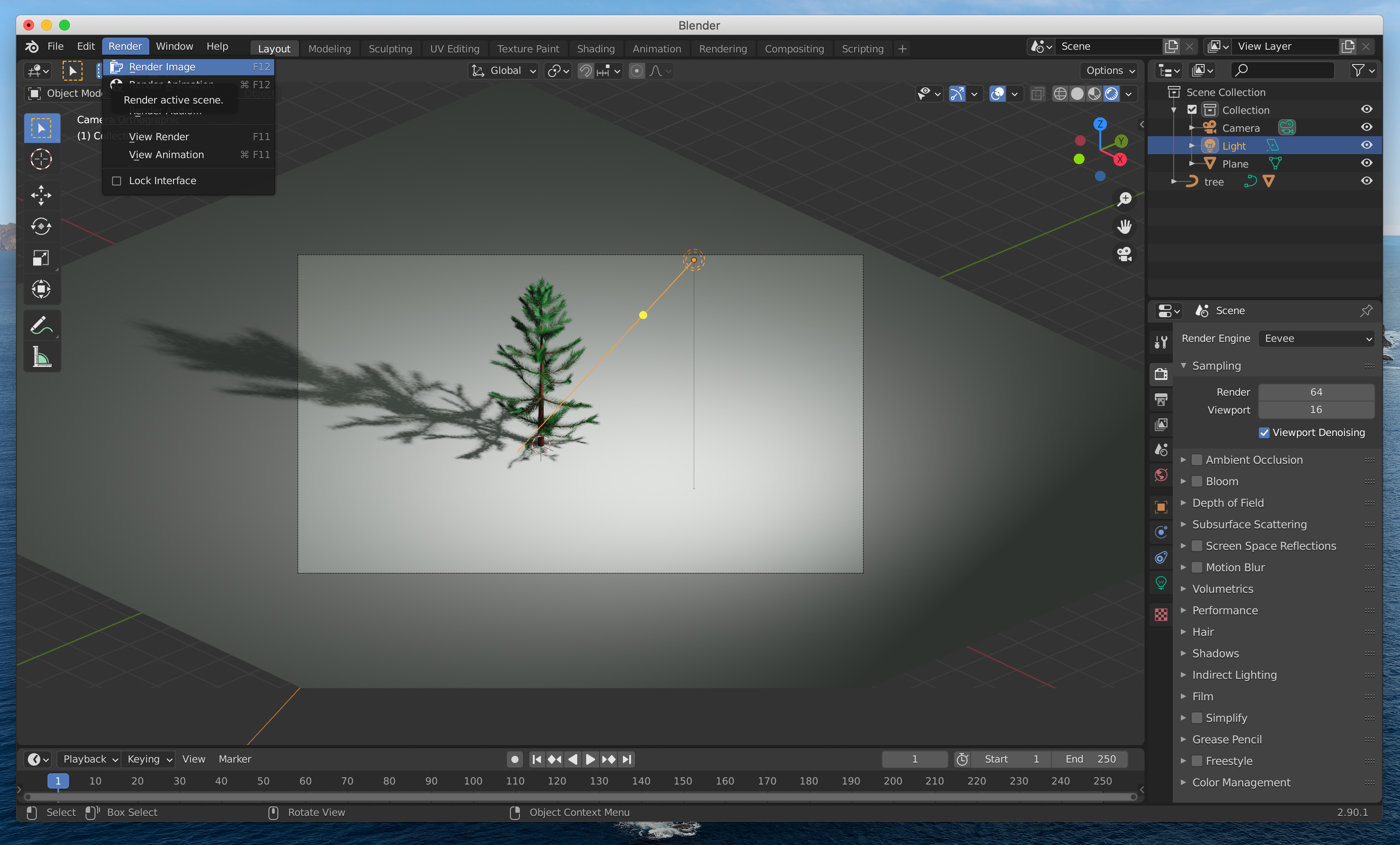Image resolution: width=1400 pixels, height=845 pixels.
Task: Expand the tree item in outliner
Action: pyautogui.click(x=1174, y=182)
